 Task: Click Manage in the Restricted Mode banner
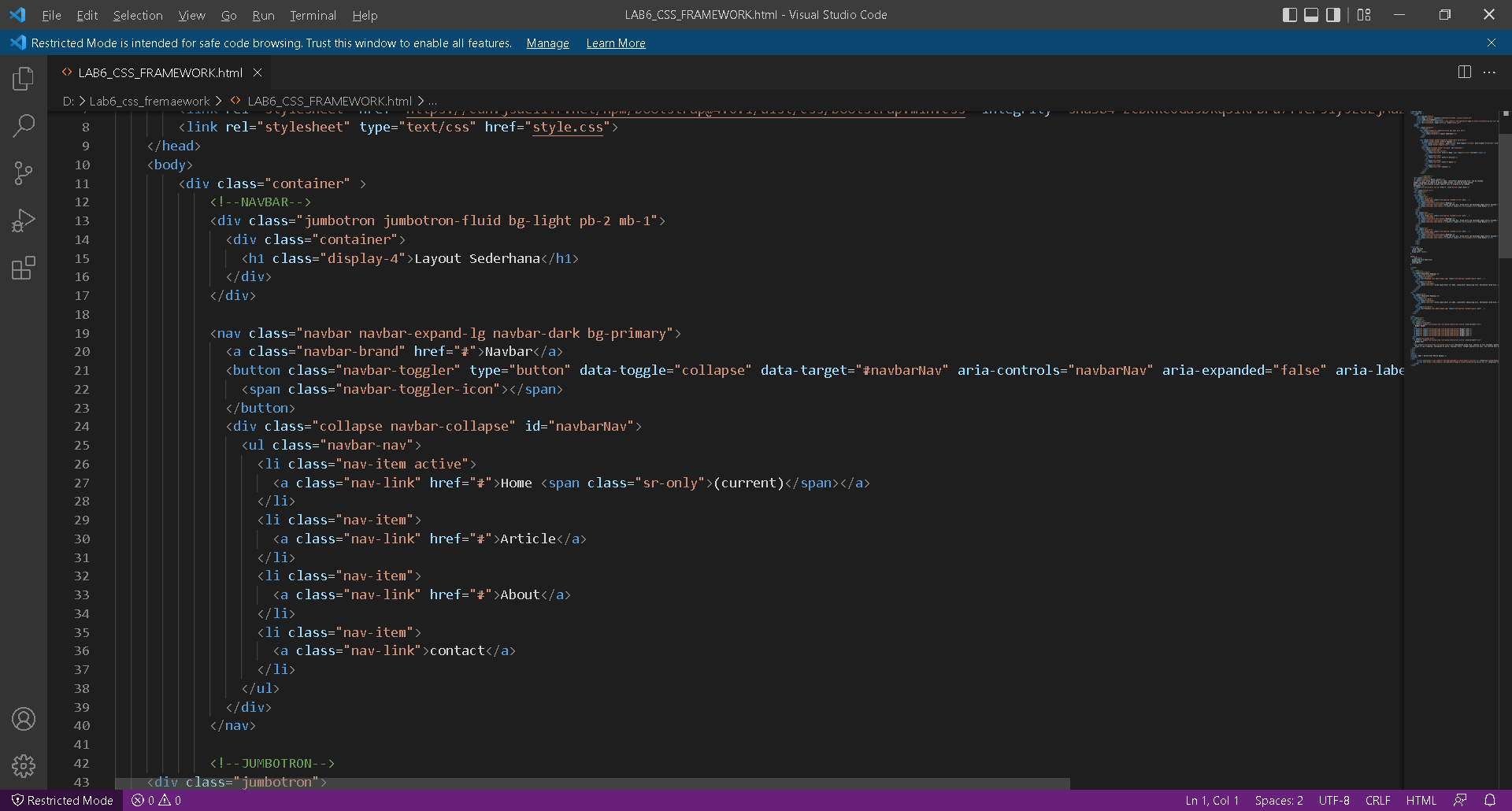(547, 43)
